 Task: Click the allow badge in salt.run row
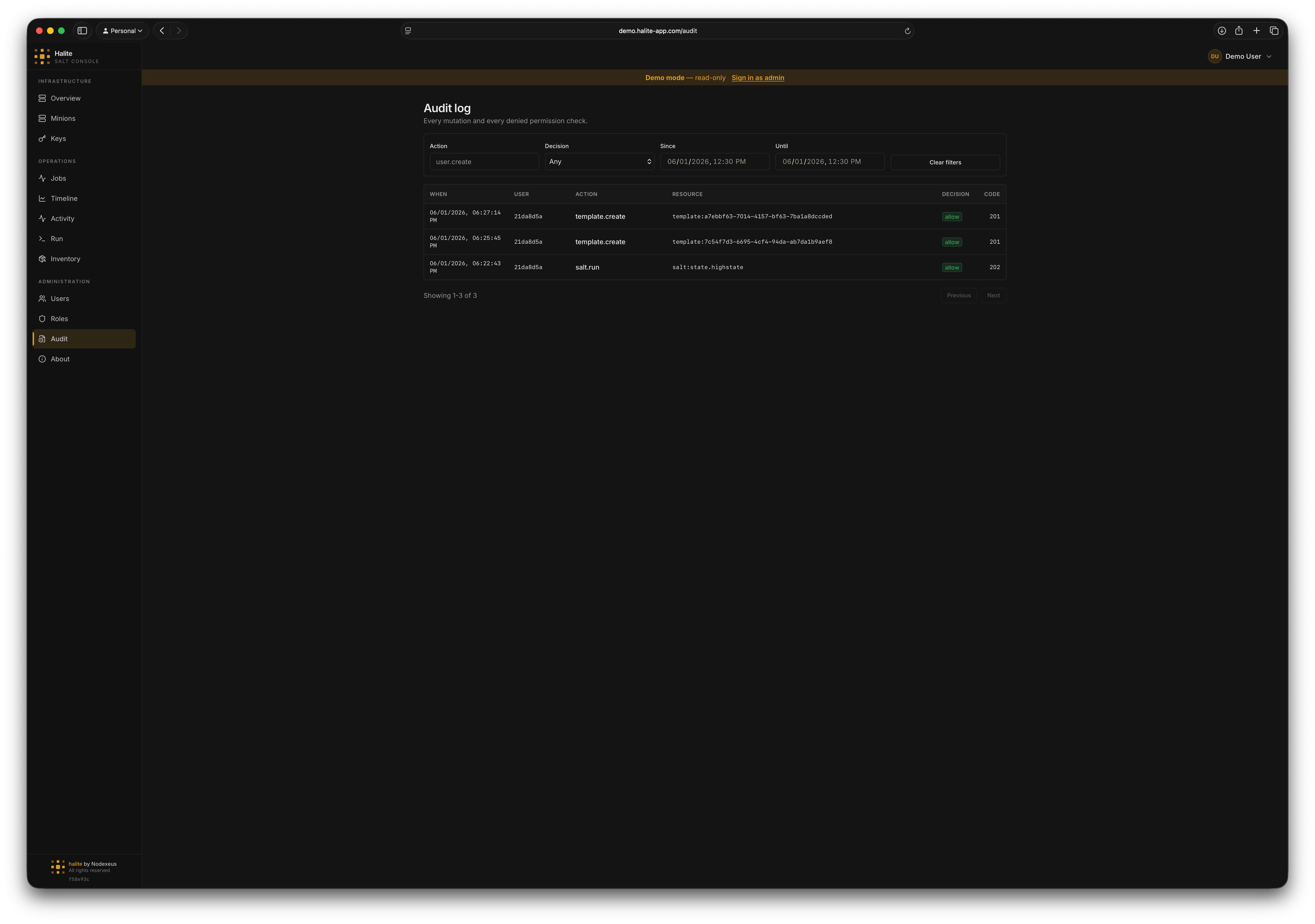(951, 268)
